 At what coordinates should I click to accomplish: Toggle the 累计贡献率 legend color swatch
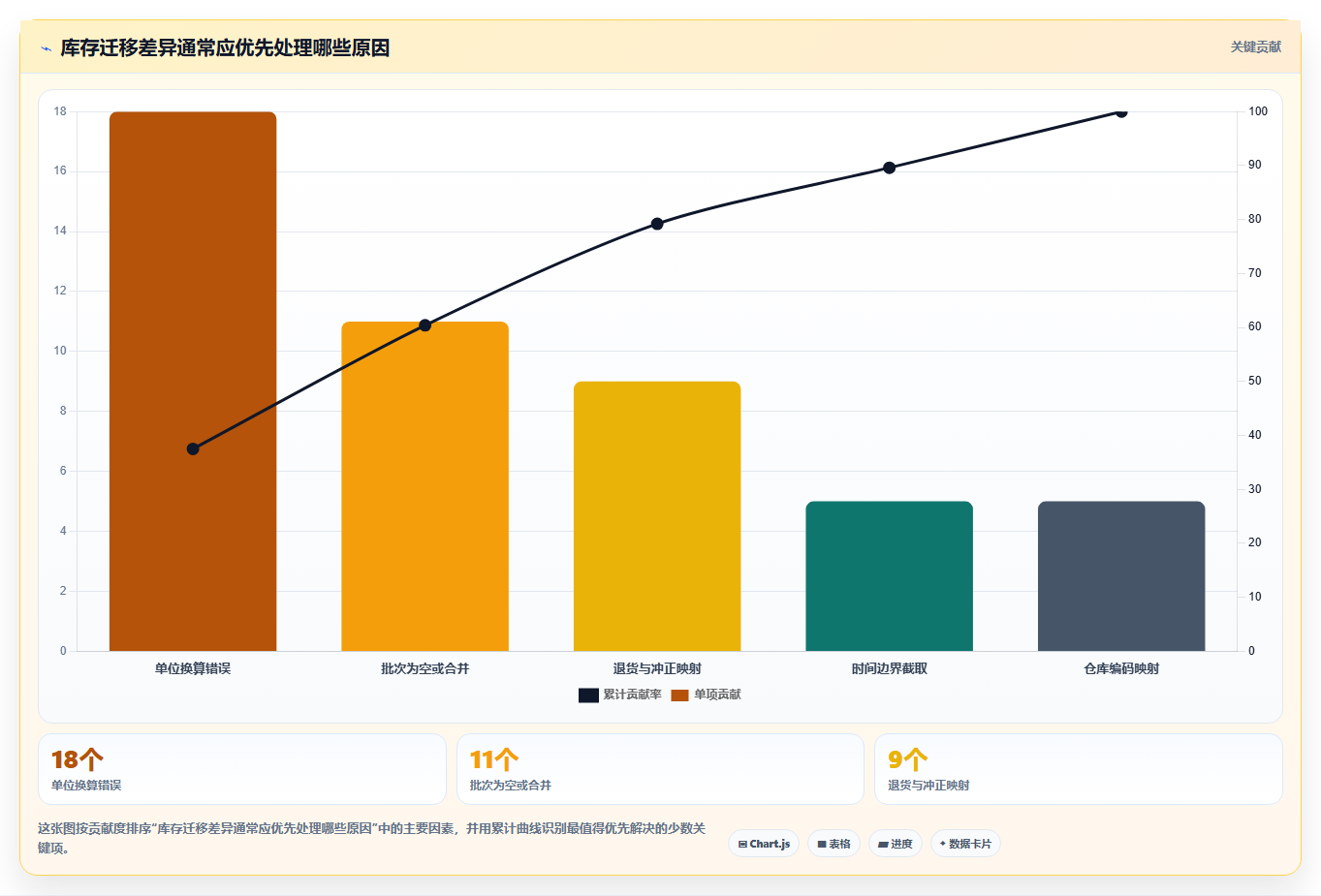588,695
